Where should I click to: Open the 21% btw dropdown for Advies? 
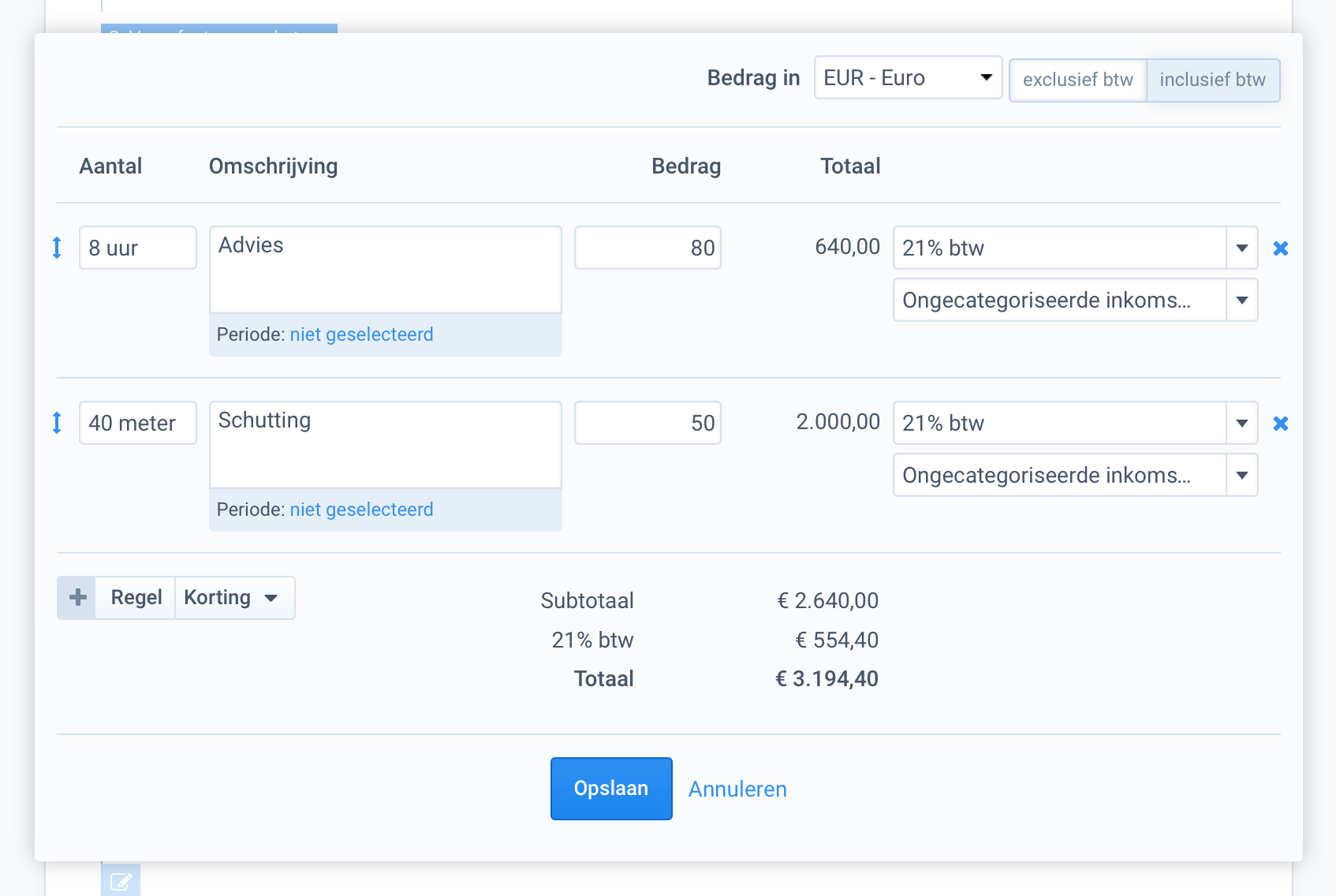coord(1241,248)
